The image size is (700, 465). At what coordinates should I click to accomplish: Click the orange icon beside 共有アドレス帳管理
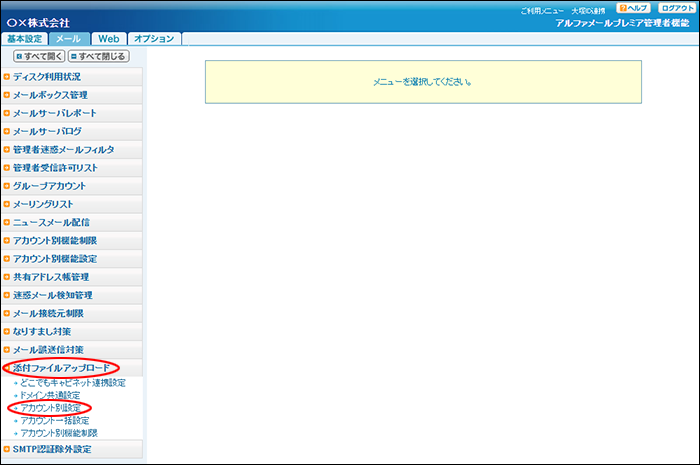coord(7,277)
